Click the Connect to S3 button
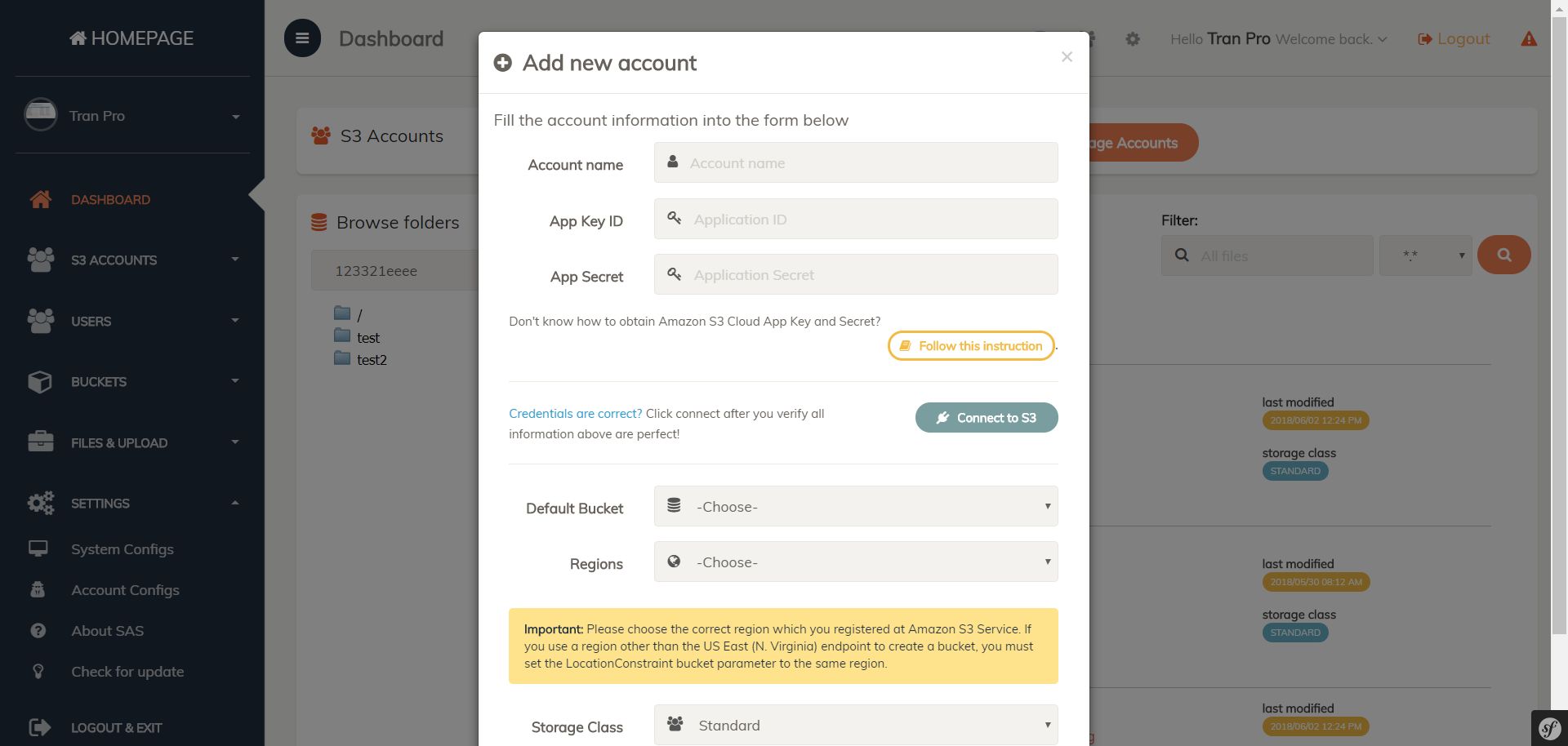The height and width of the screenshot is (746, 1568). 986,418
